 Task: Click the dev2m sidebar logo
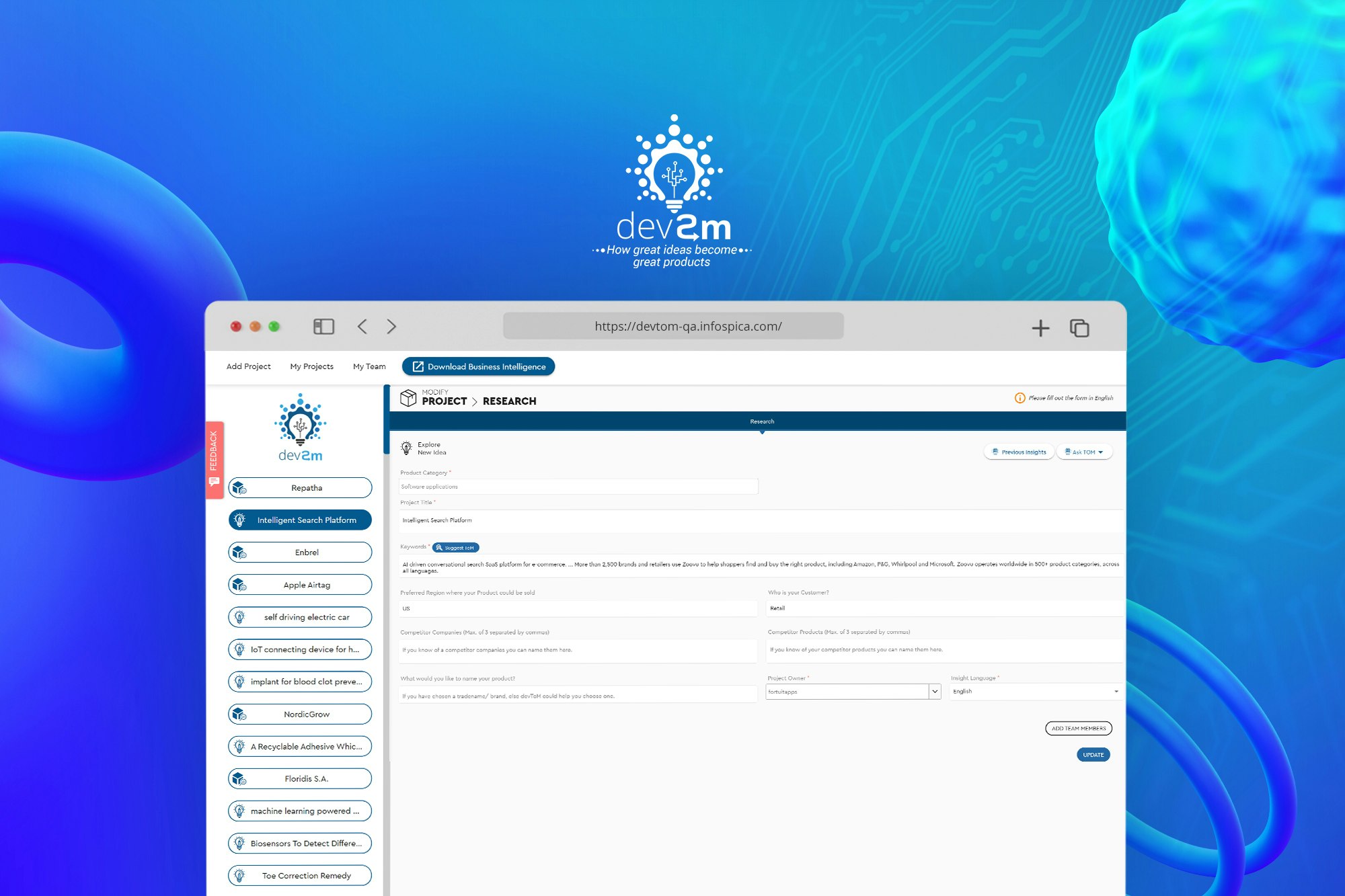(300, 427)
